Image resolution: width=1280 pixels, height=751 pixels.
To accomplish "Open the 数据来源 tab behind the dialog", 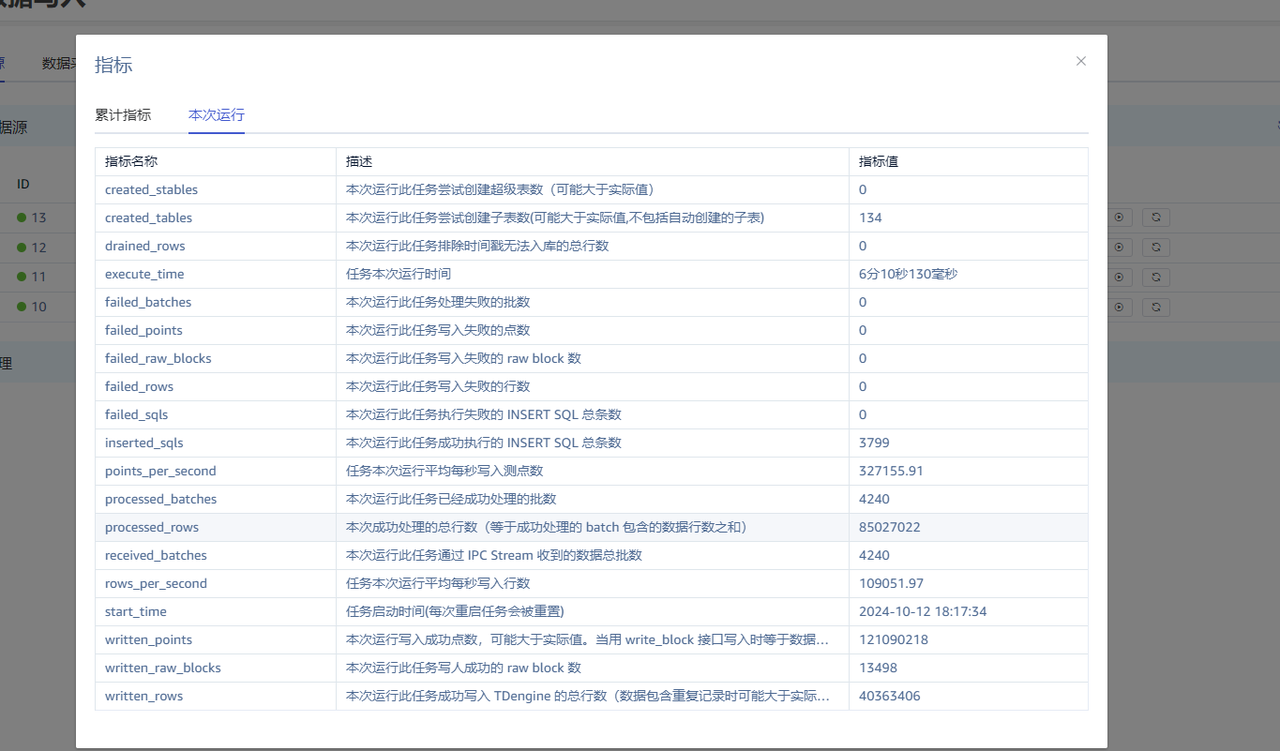I will point(57,63).
